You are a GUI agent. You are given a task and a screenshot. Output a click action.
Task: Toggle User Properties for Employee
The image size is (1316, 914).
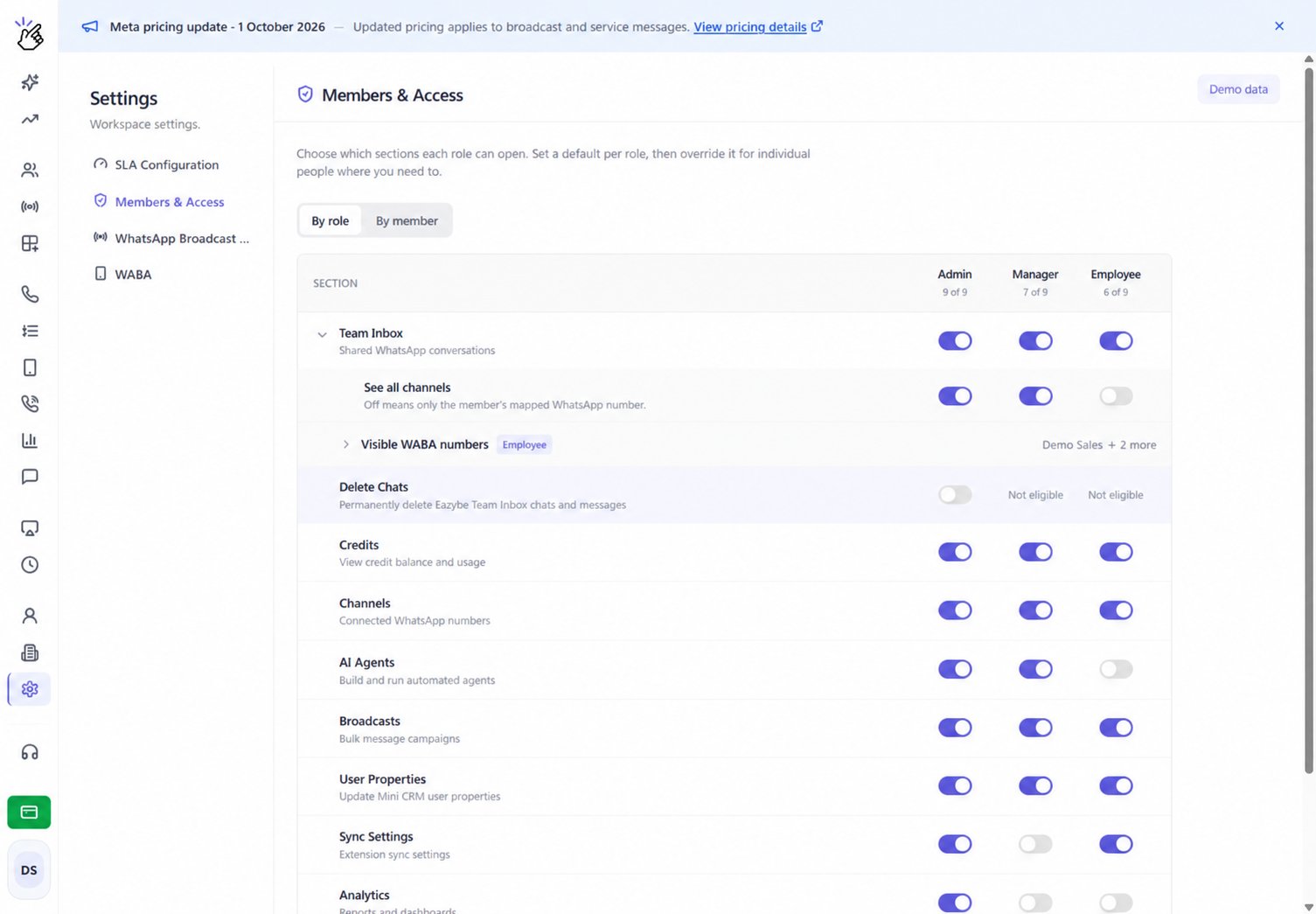[1116, 785]
